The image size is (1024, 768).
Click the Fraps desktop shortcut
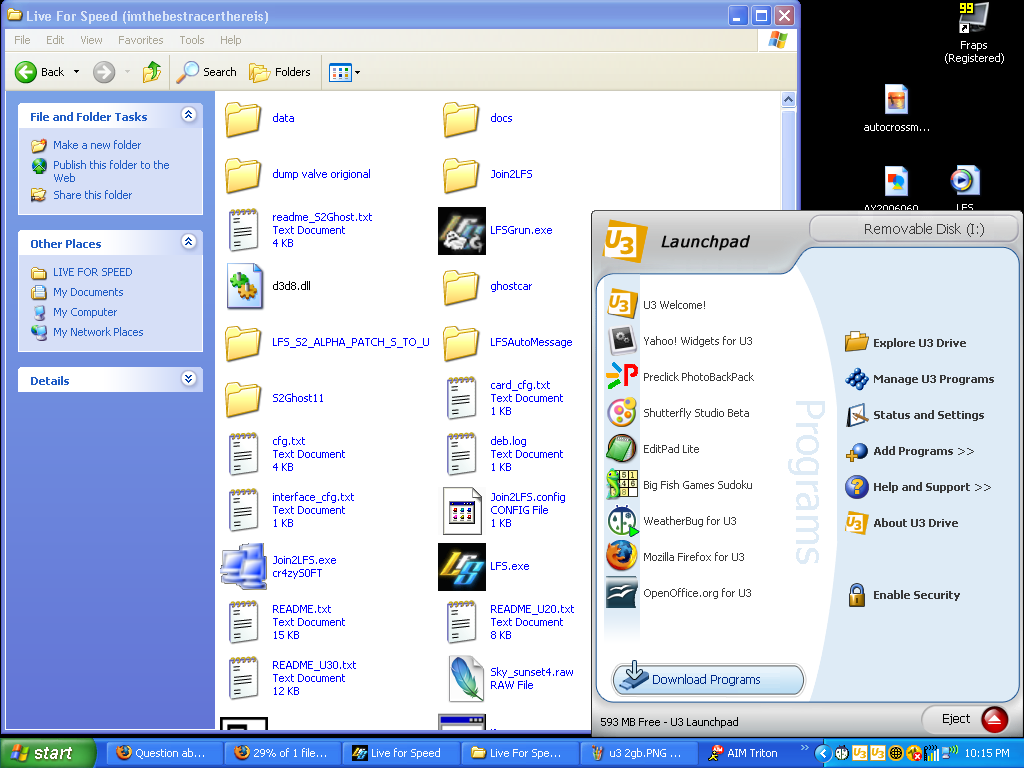[973, 34]
